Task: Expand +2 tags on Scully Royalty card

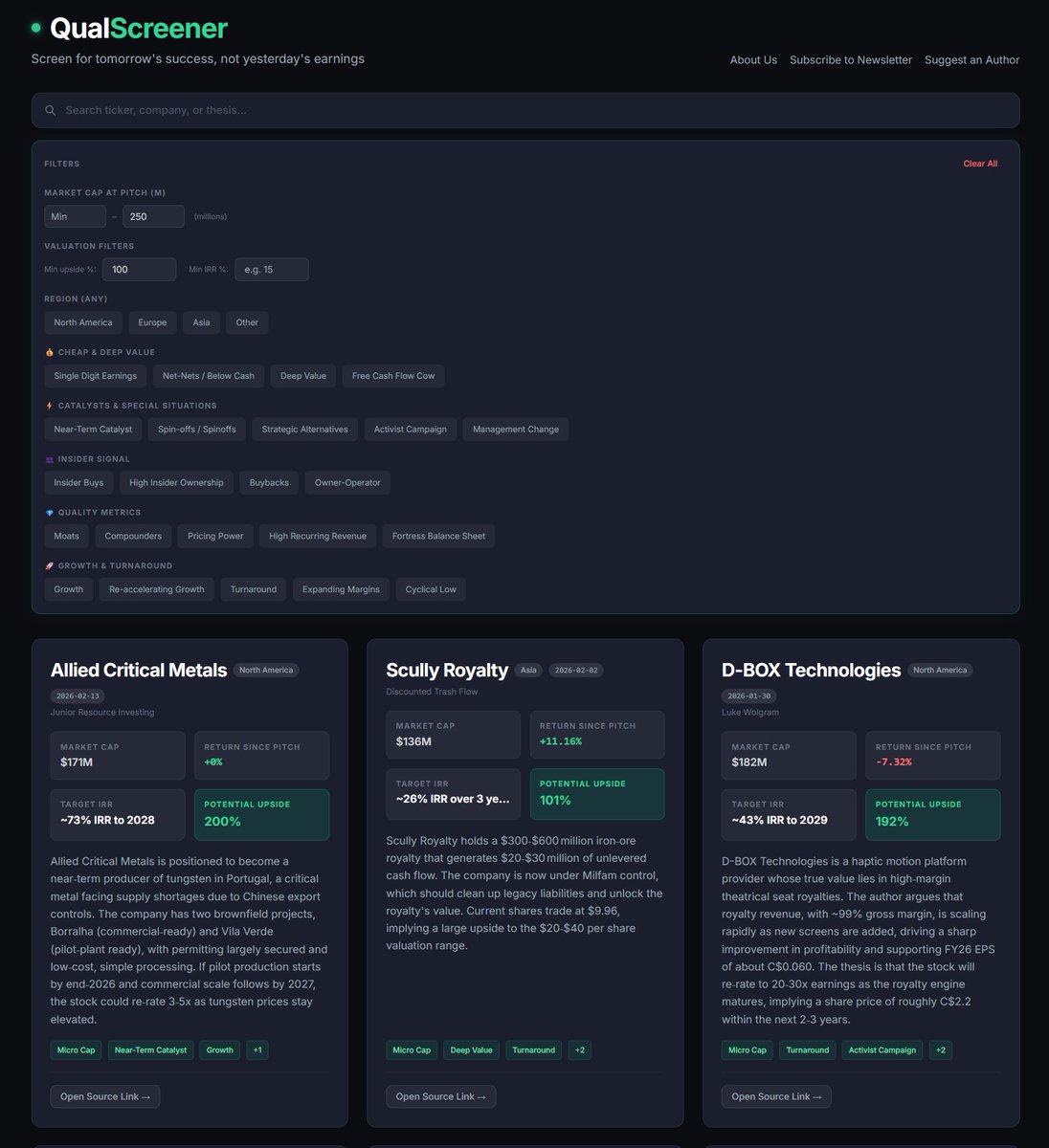Action: [579, 1049]
